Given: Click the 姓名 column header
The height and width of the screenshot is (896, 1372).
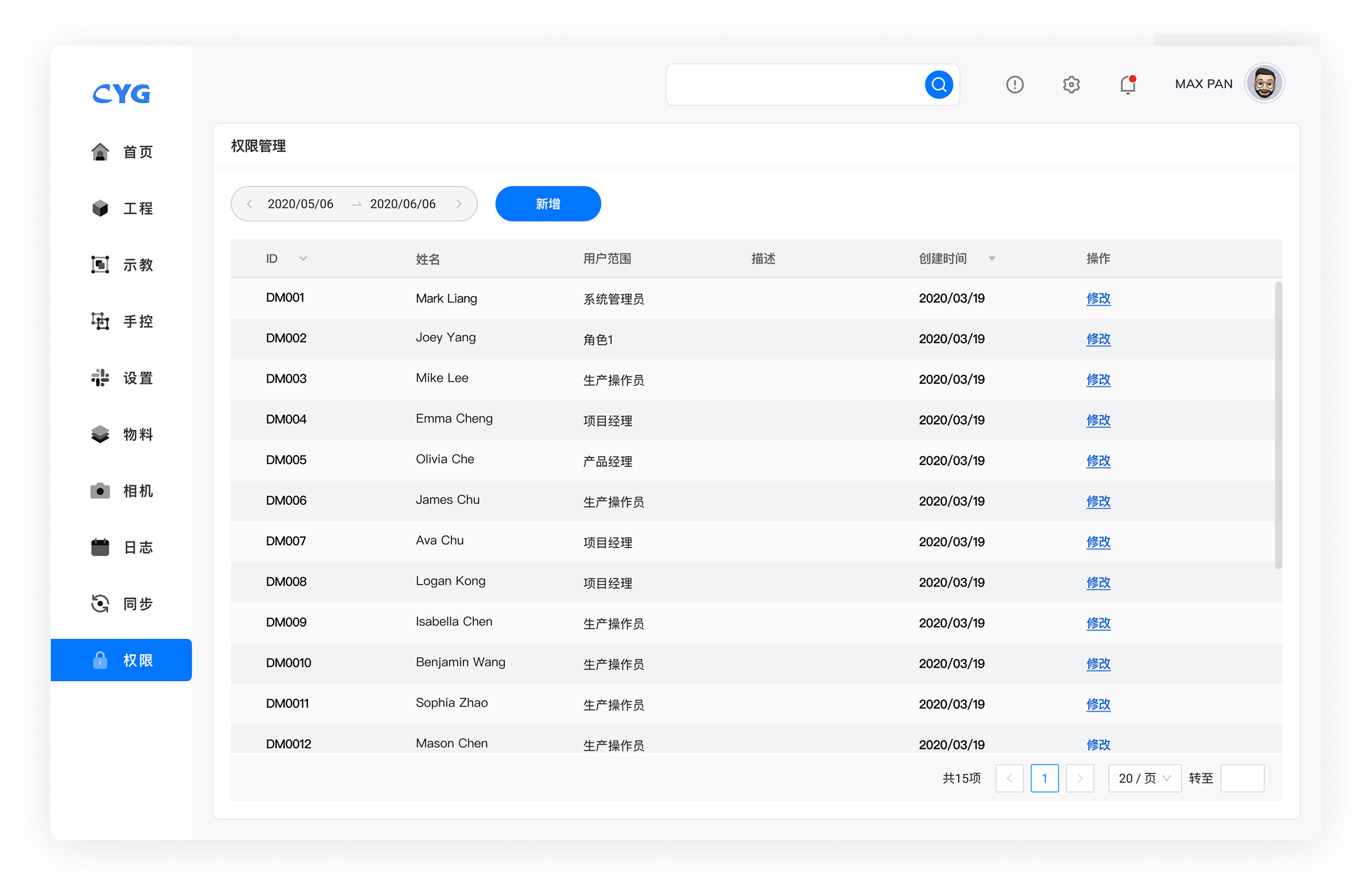Looking at the screenshot, I should (x=428, y=259).
